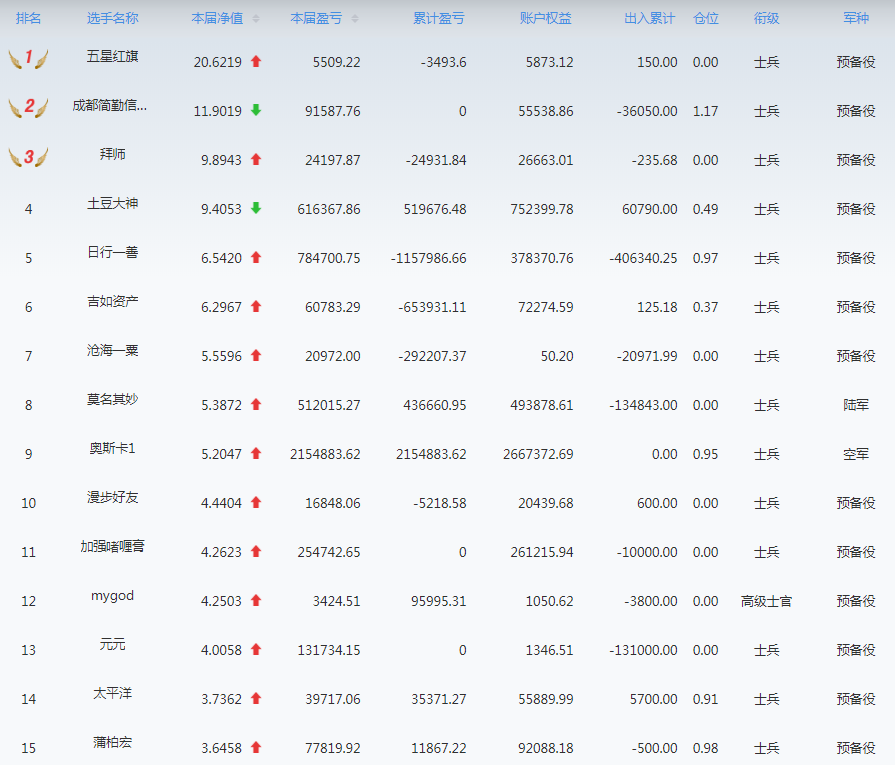
Task: Click position value 0.37
Action: pyautogui.click(x=705, y=307)
